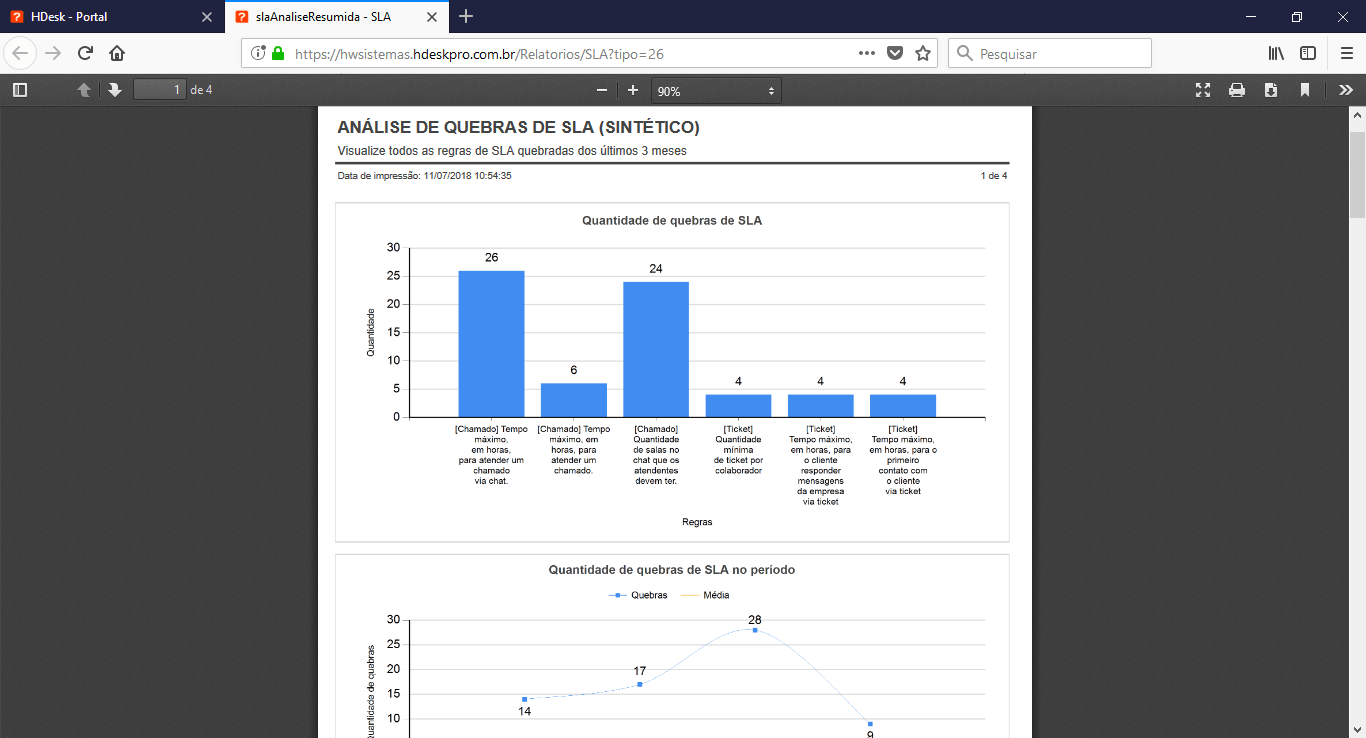1366x738 pixels.
Task: Go to previous PDF page
Action: tap(84, 90)
